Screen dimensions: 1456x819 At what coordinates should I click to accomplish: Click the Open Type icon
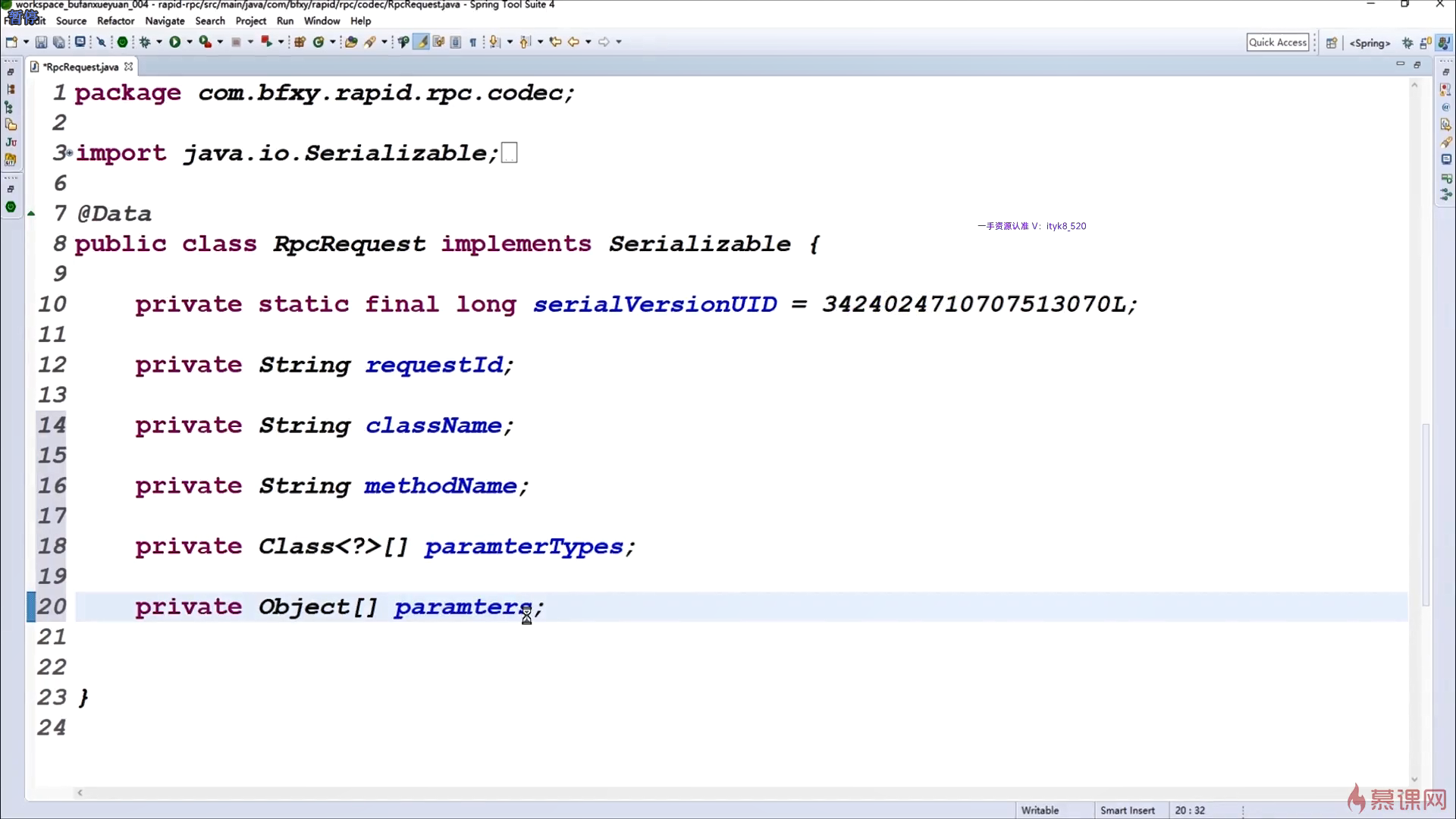(350, 42)
